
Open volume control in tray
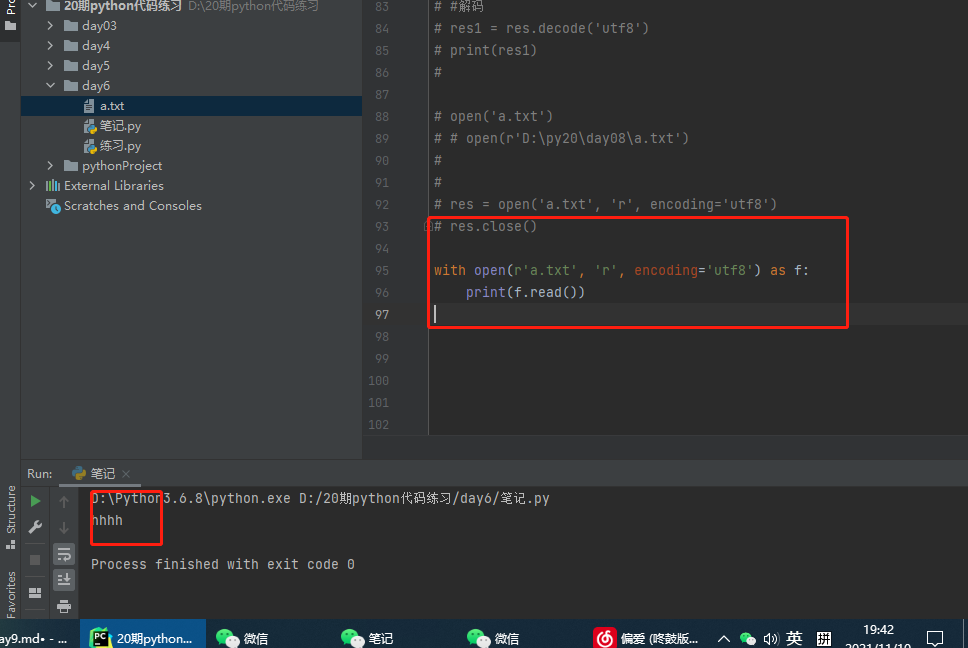(x=770, y=638)
